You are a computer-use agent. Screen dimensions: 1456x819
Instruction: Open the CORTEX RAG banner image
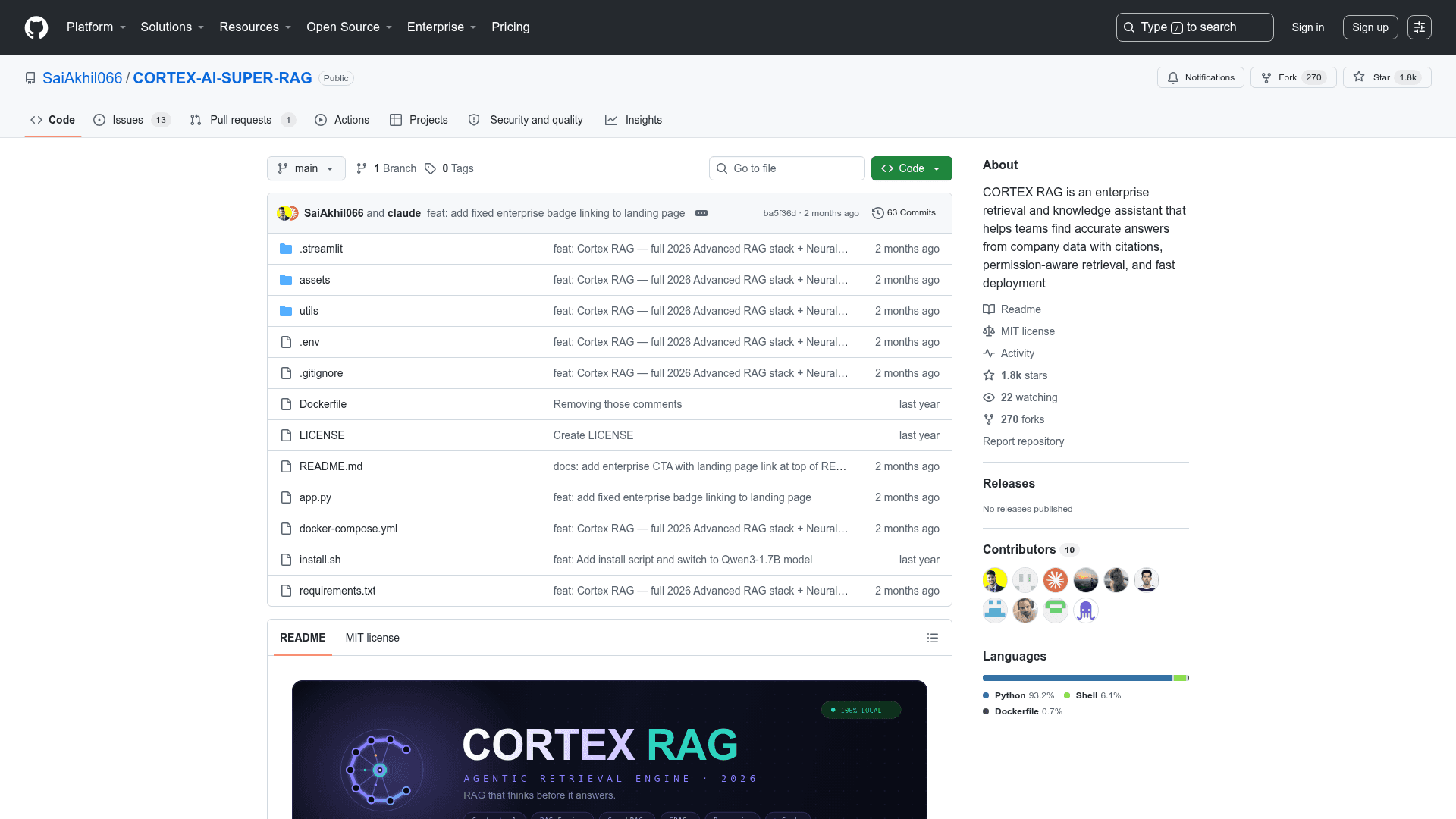tap(610, 749)
